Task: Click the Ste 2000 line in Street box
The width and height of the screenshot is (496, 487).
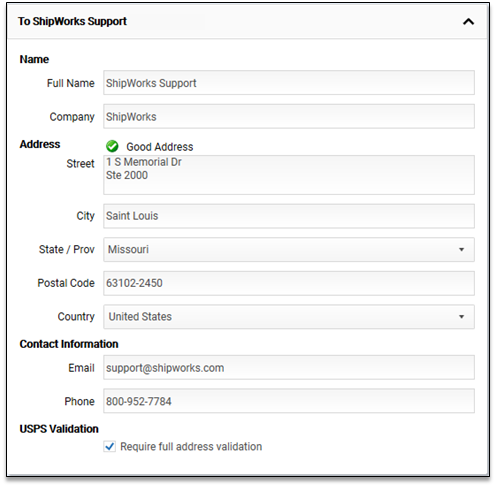Action: pyautogui.click(x=127, y=175)
